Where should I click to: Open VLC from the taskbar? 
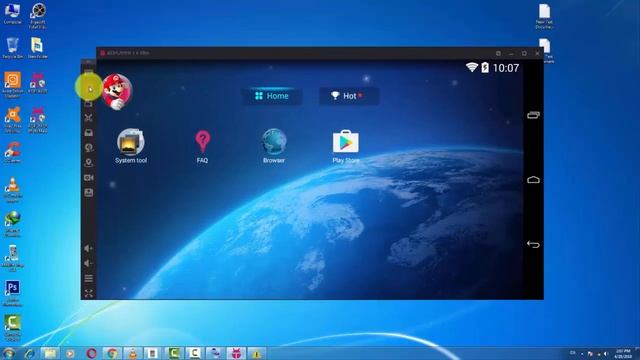[x=133, y=353]
